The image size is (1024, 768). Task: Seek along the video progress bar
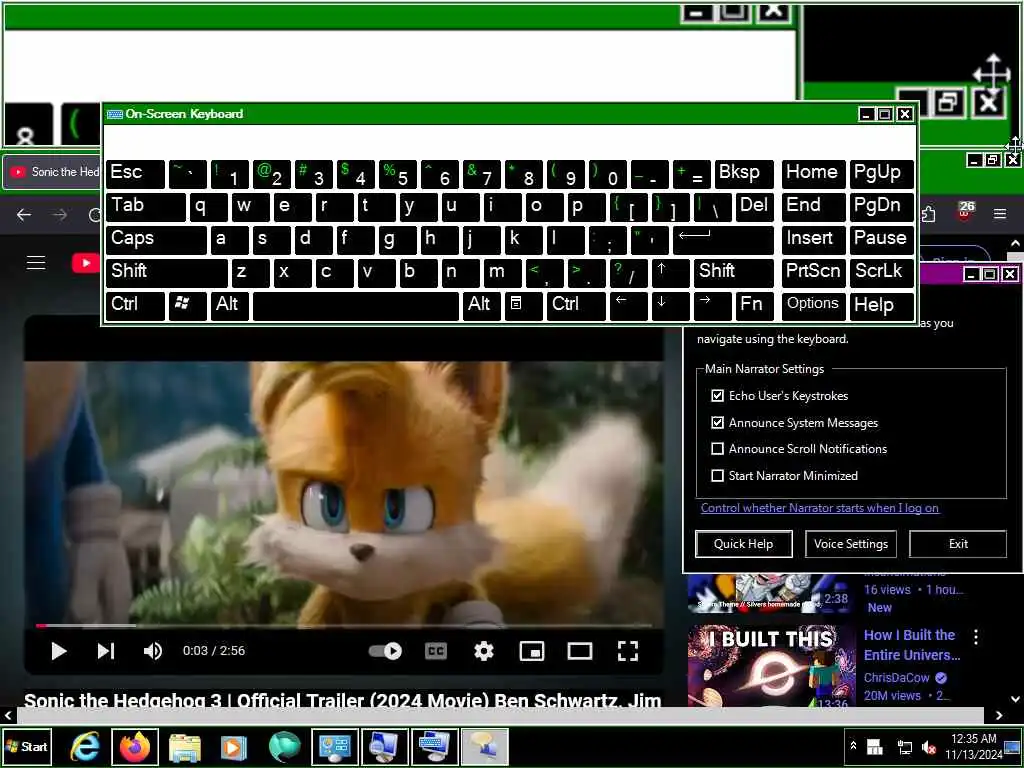(x=344, y=626)
